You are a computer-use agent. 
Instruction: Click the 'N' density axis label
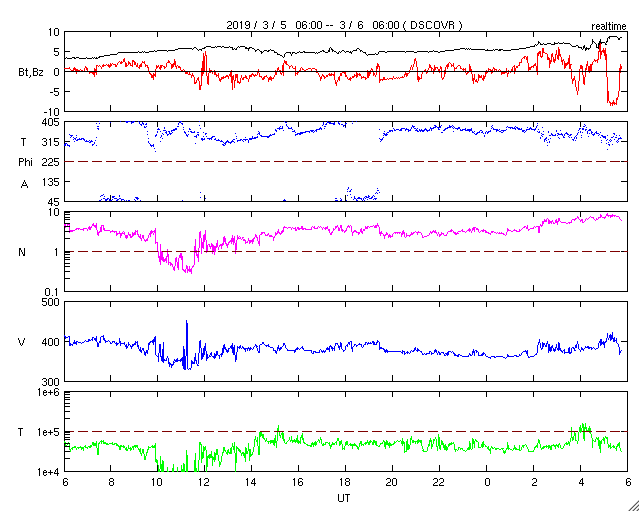pyautogui.click(x=22, y=252)
